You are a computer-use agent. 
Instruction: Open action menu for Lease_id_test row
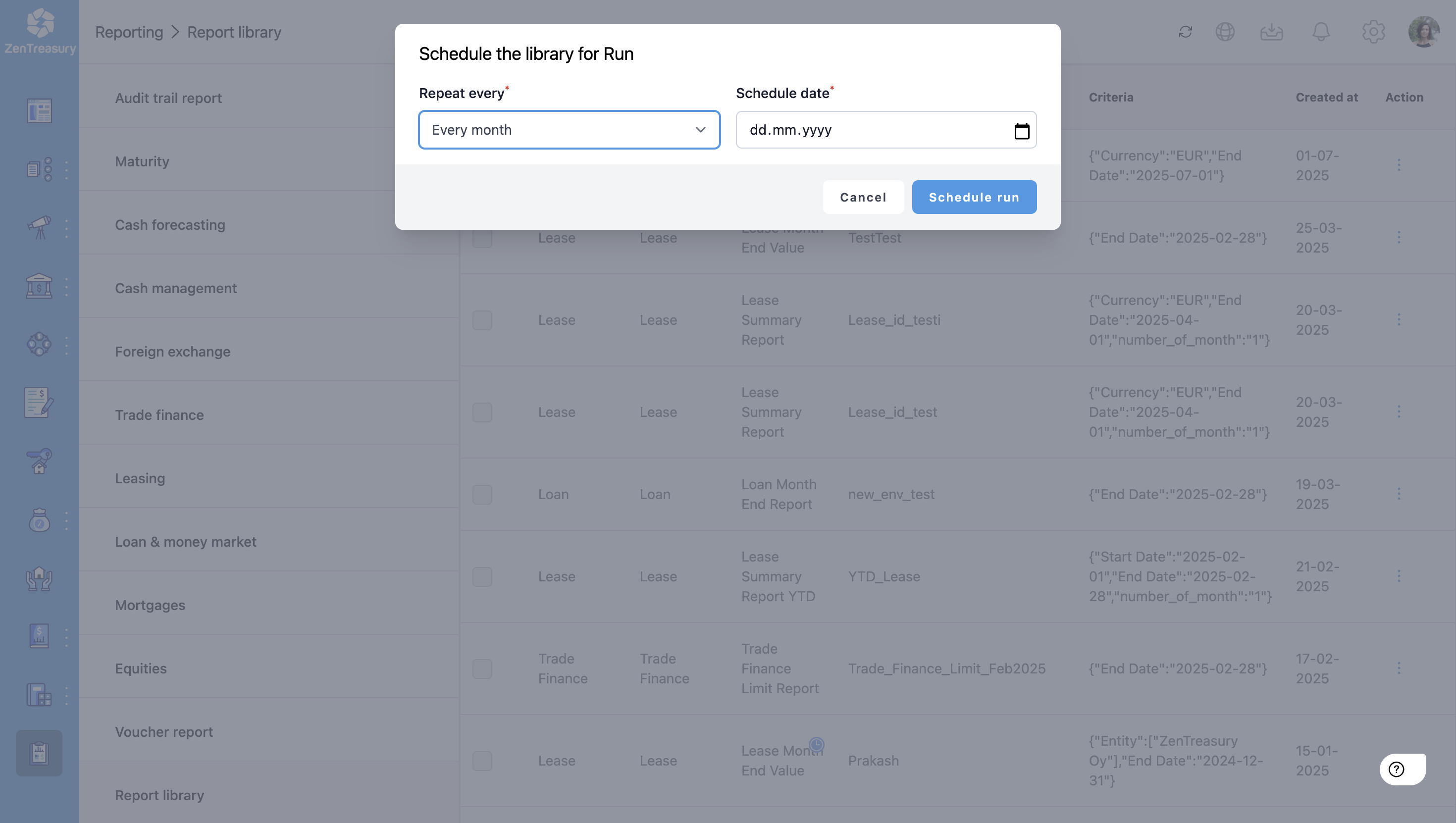[1399, 411]
